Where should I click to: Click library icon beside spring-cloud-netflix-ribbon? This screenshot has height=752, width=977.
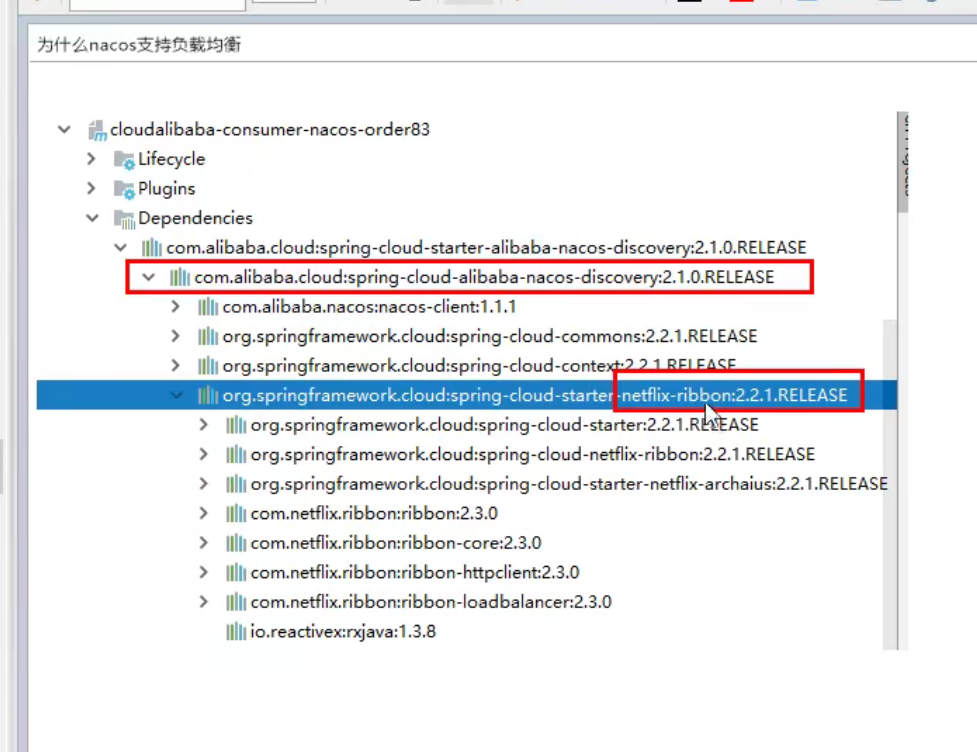point(236,454)
